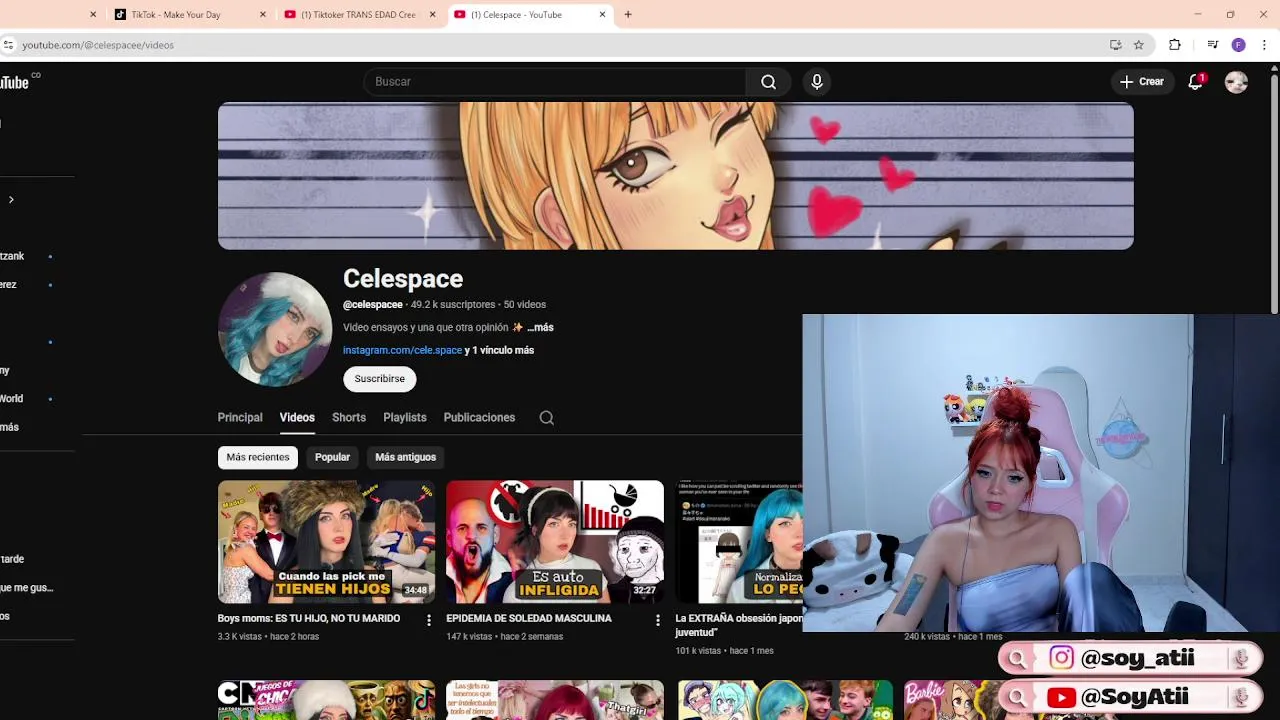View site information icon in address bar
The image size is (1280, 720).
(8, 45)
